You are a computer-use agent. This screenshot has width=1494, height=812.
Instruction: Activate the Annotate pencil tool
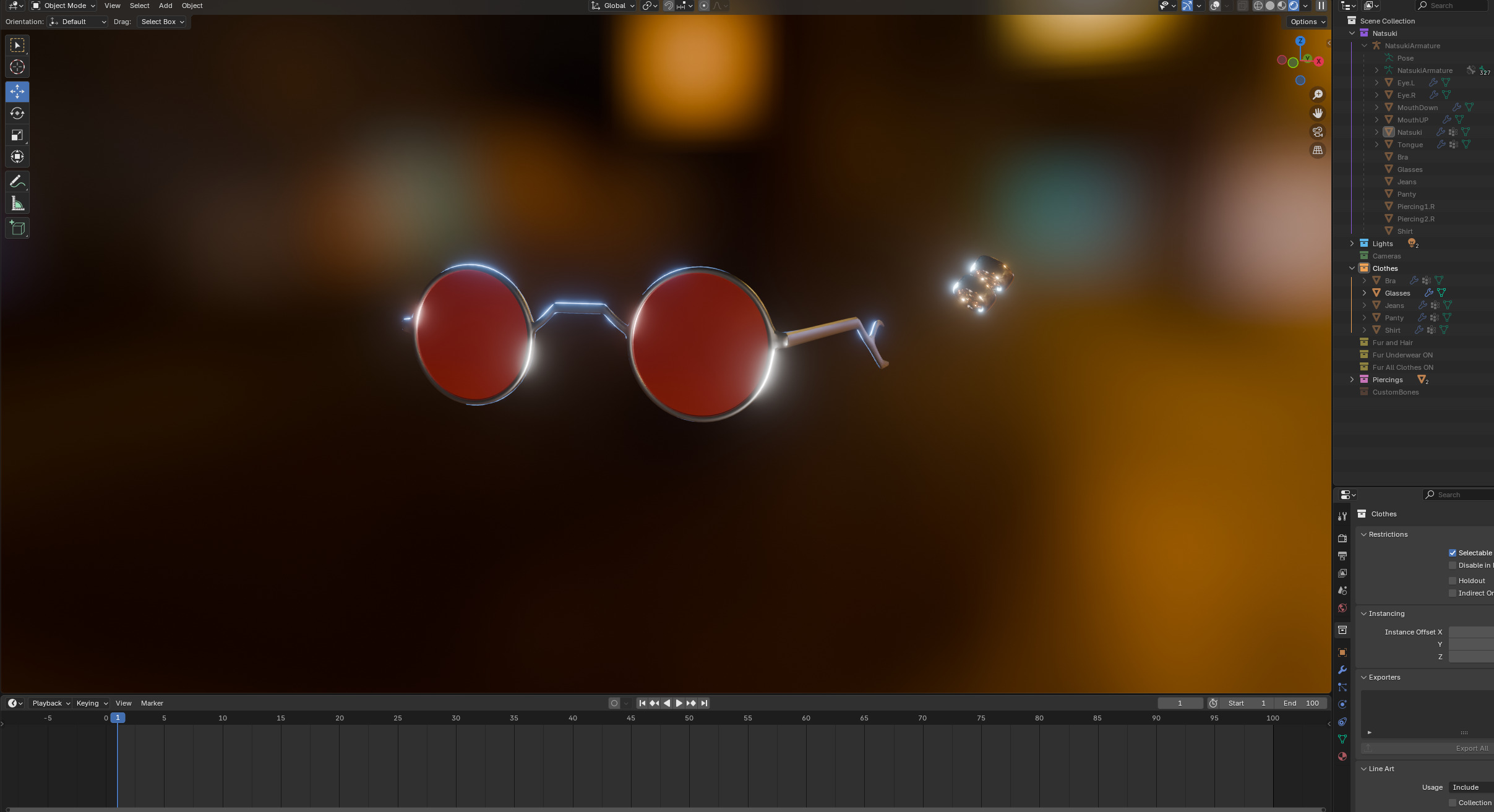click(x=17, y=181)
